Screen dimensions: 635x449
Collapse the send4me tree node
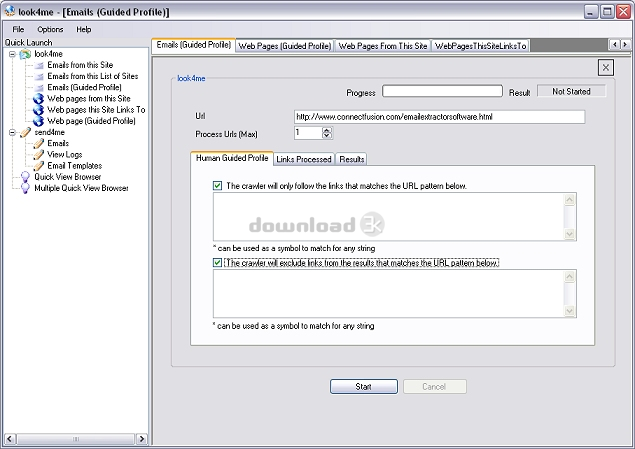click(x=12, y=132)
